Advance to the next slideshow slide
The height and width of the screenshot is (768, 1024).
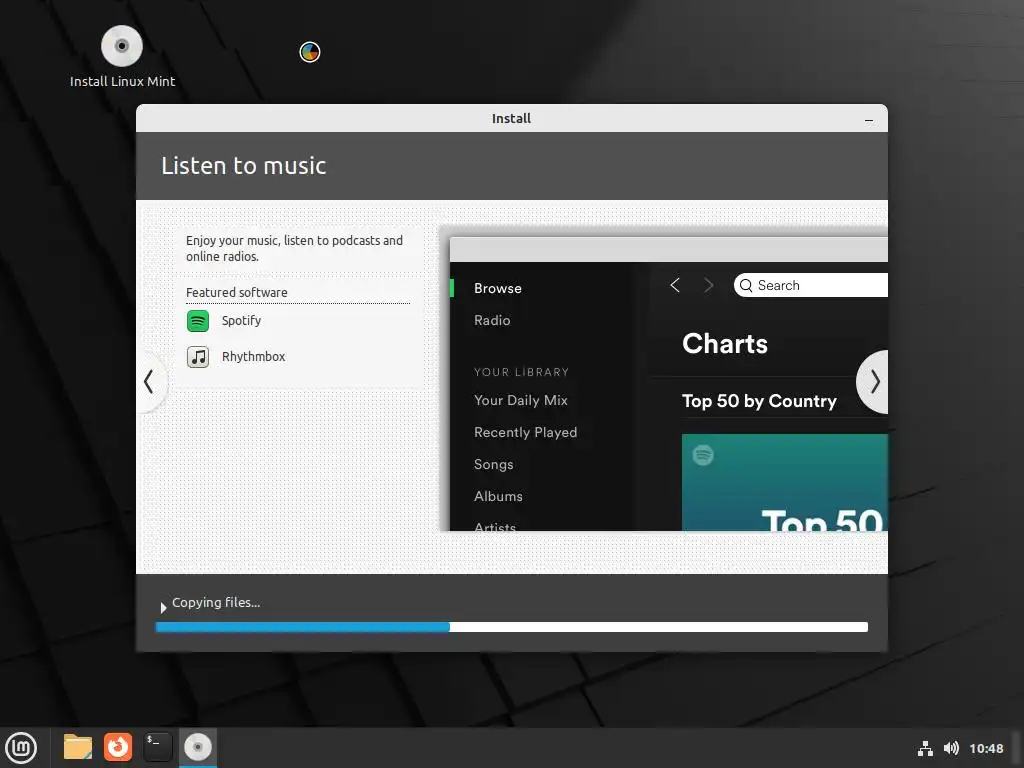click(874, 382)
